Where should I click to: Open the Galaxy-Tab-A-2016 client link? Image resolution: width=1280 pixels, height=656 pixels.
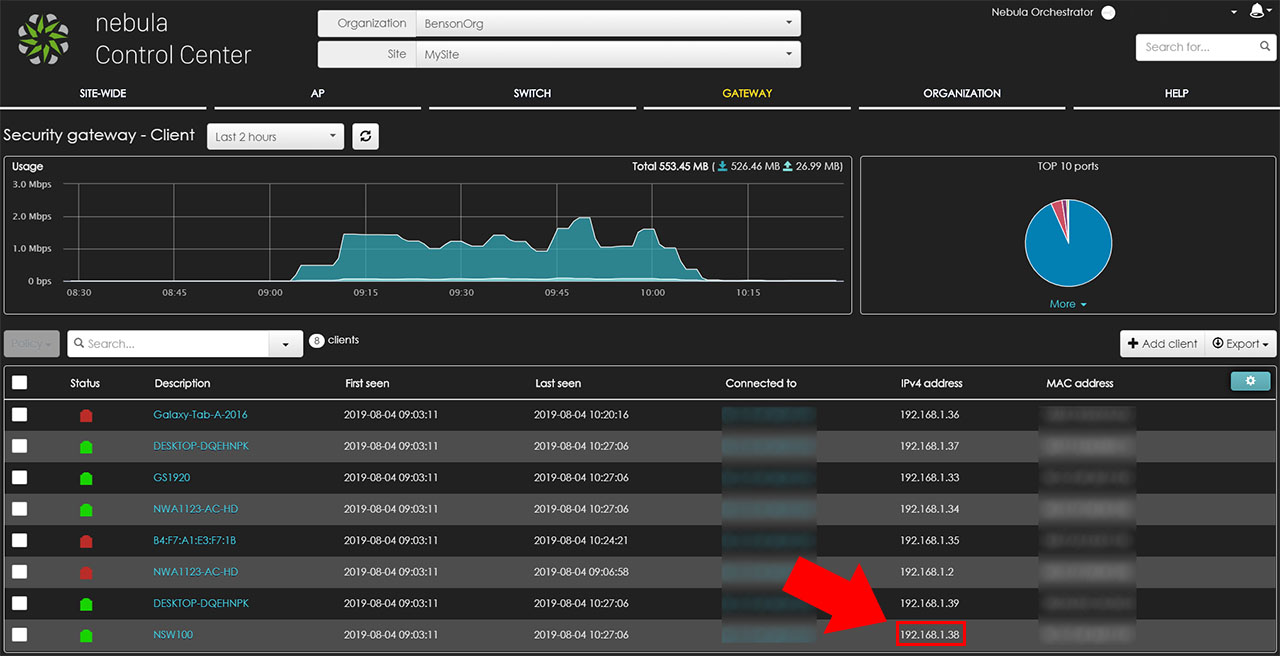click(x=200, y=415)
